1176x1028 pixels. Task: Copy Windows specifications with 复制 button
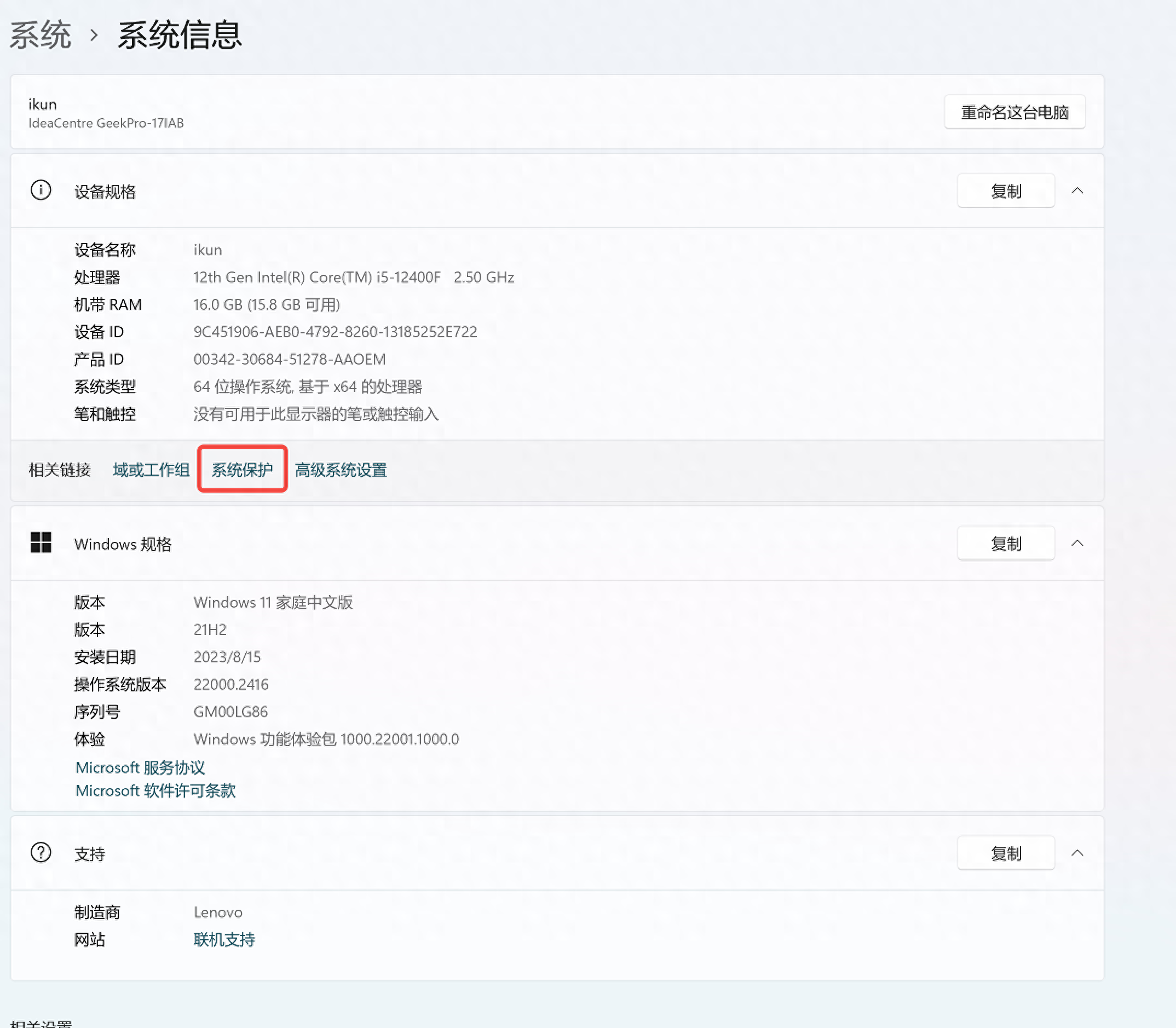(x=1006, y=542)
